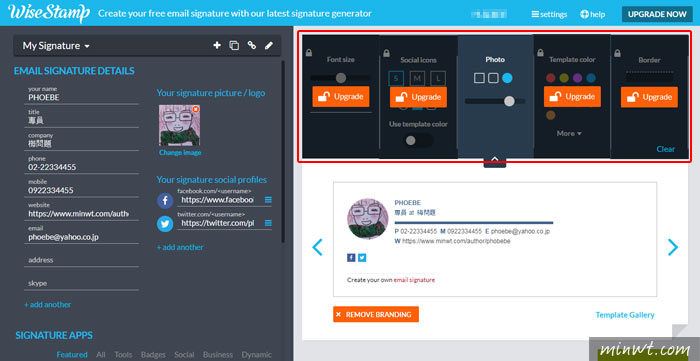Click add another under details fields
This screenshot has height=361, width=700.
[x=47, y=304]
